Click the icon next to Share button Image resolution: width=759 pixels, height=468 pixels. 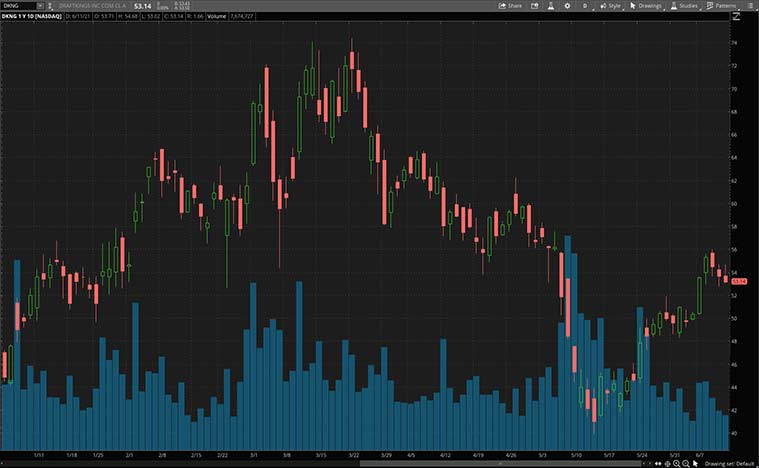coord(533,6)
